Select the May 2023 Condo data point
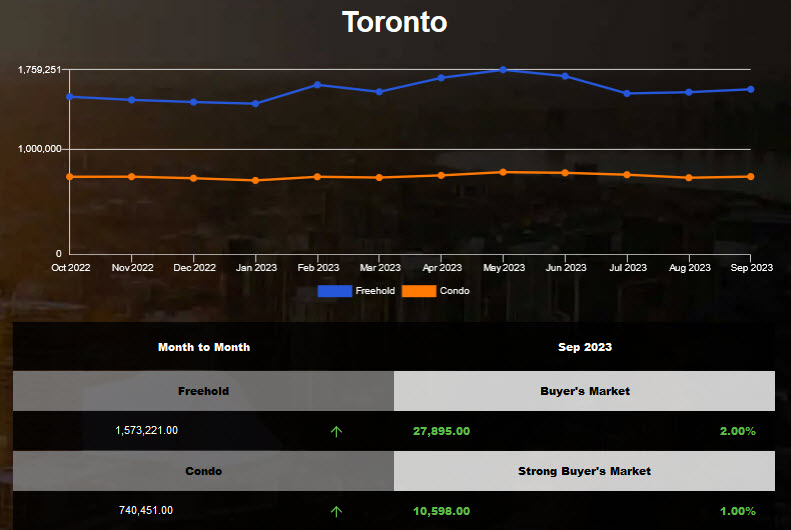Screen dimensions: 791x530 point(504,172)
